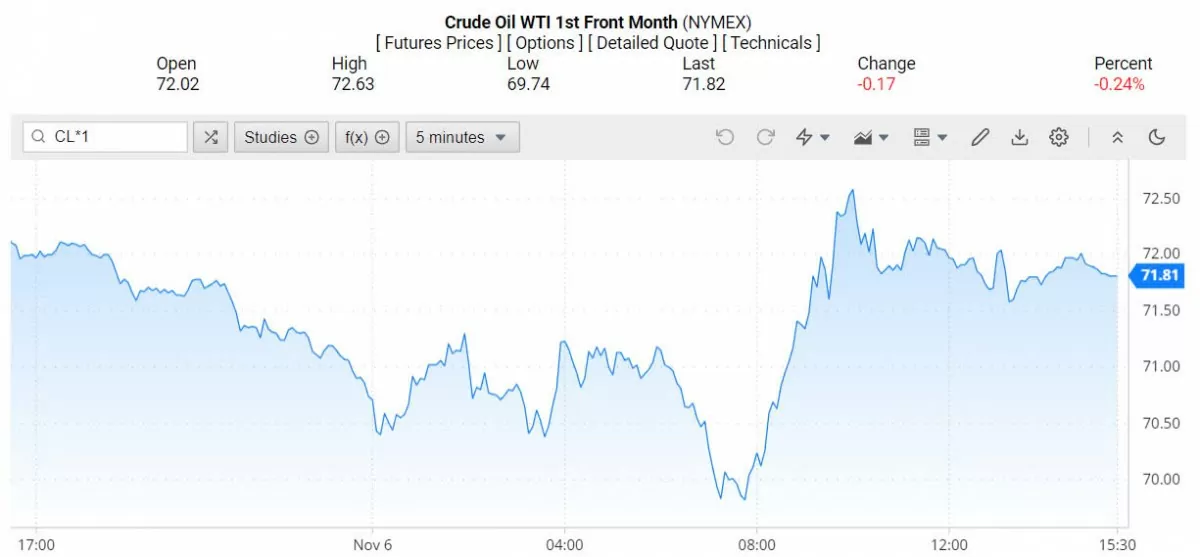Viewport: 1200px width, 557px height.
Task: Open the drawing pencil tool
Action: click(x=980, y=137)
